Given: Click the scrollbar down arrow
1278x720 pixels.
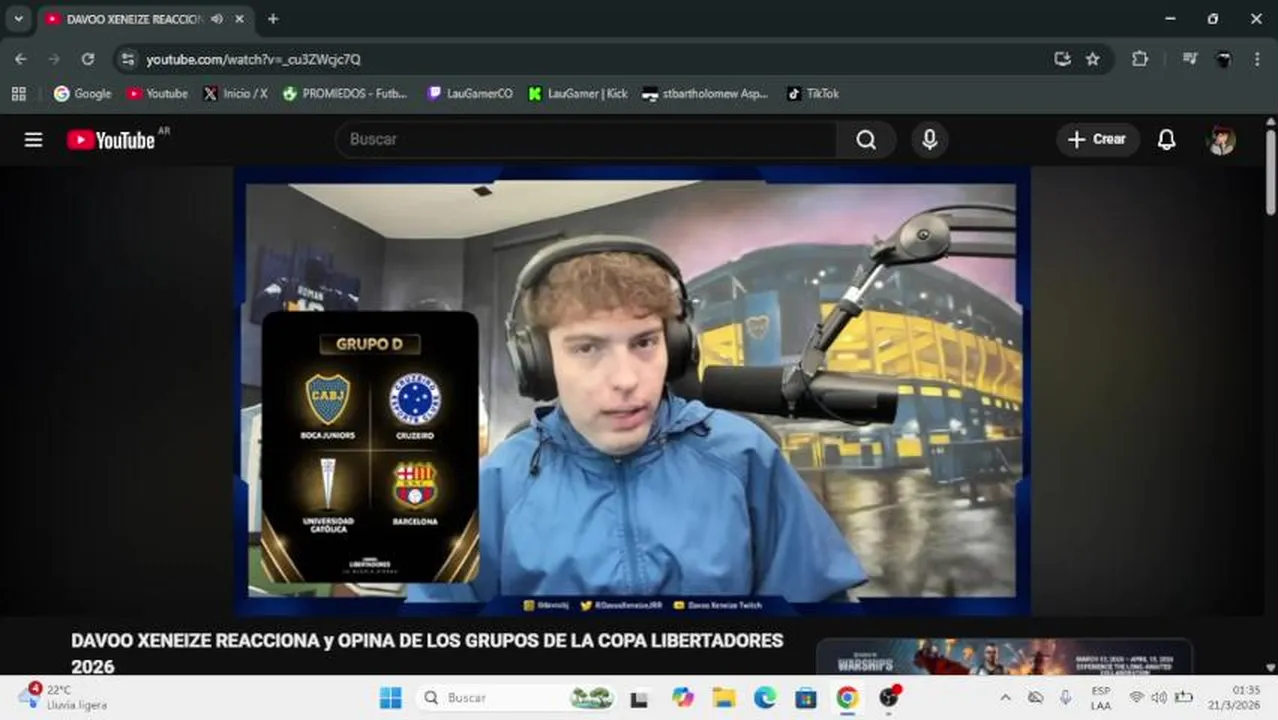Looking at the screenshot, I should point(1270,667).
